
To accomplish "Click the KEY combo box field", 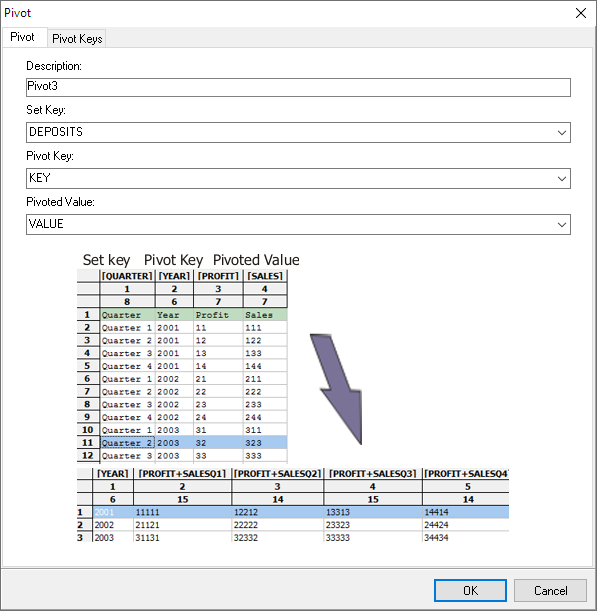I will (298, 178).
